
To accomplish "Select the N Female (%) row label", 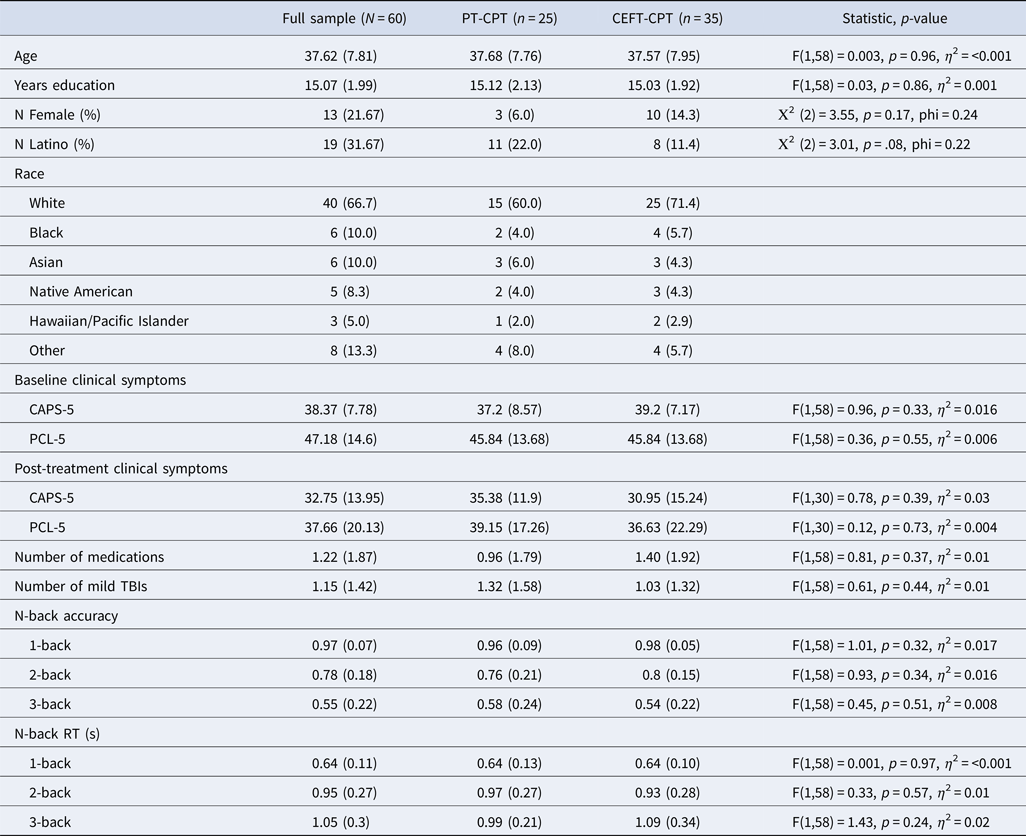I will (x=58, y=115).
